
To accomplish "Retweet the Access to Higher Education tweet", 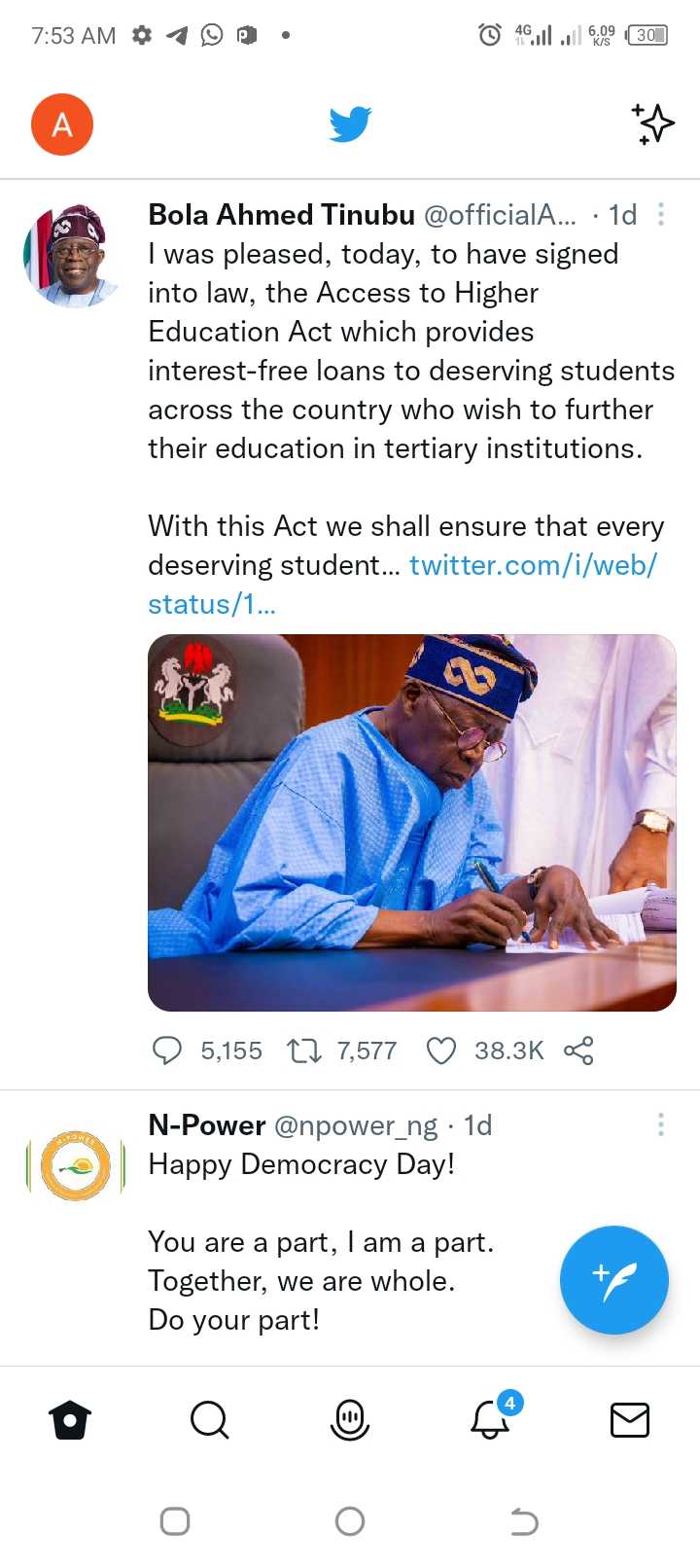I will coord(304,1051).
